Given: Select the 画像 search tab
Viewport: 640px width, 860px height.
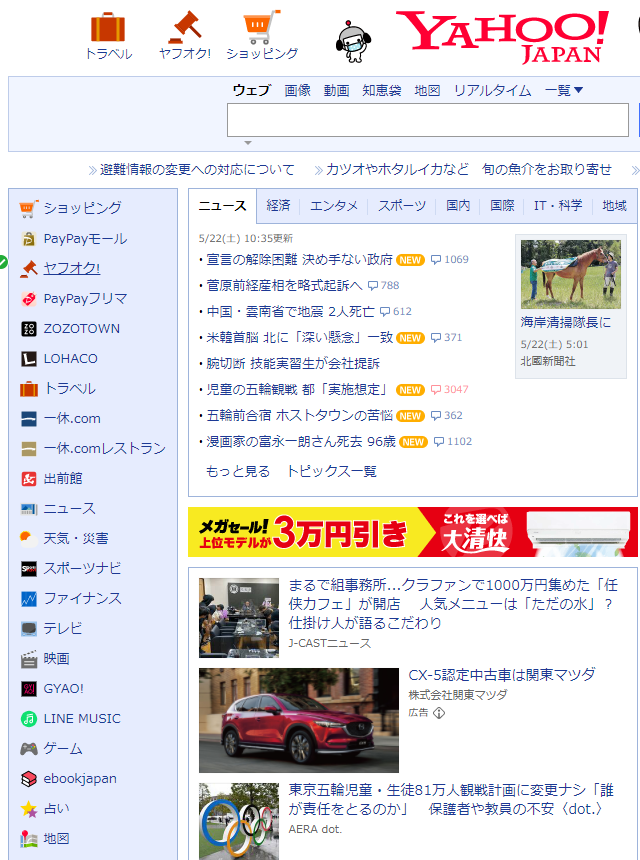Looking at the screenshot, I should tap(297, 90).
